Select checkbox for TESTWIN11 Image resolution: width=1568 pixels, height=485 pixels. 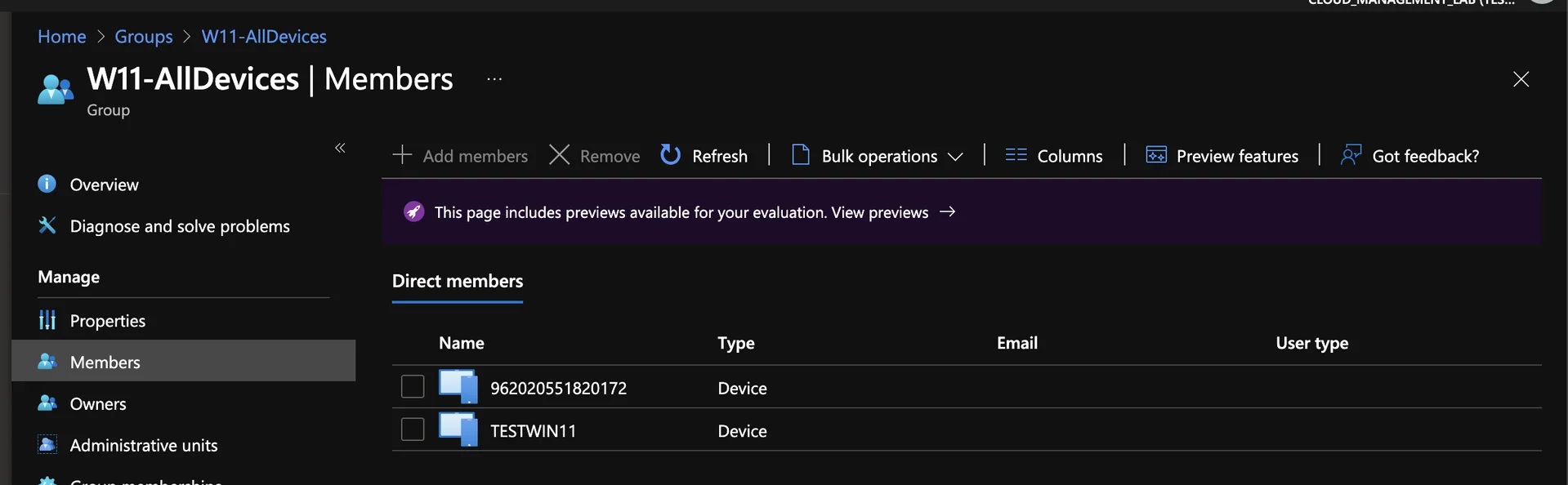click(x=413, y=429)
